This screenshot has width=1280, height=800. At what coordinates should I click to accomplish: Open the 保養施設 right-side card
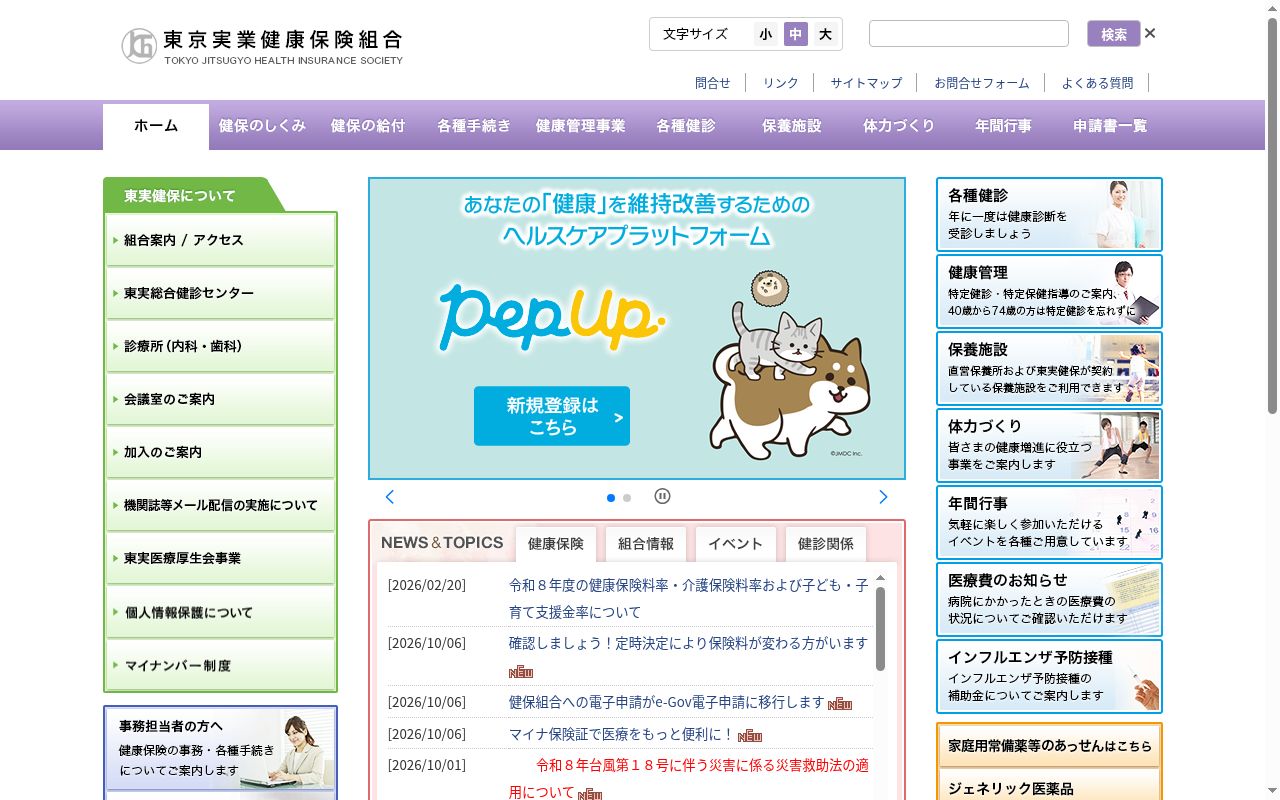[1049, 368]
